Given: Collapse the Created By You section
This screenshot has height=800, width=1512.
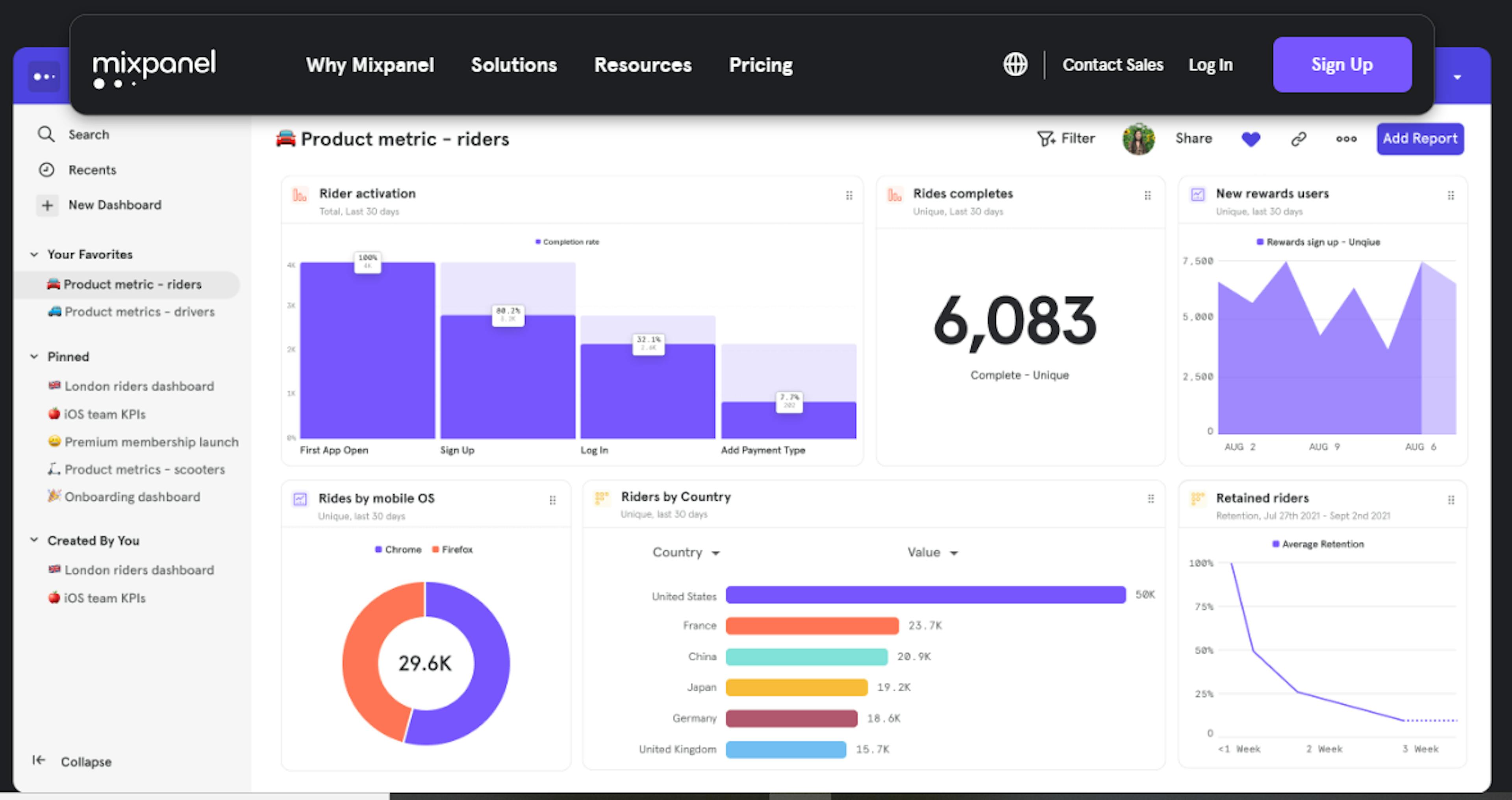Looking at the screenshot, I should point(34,540).
